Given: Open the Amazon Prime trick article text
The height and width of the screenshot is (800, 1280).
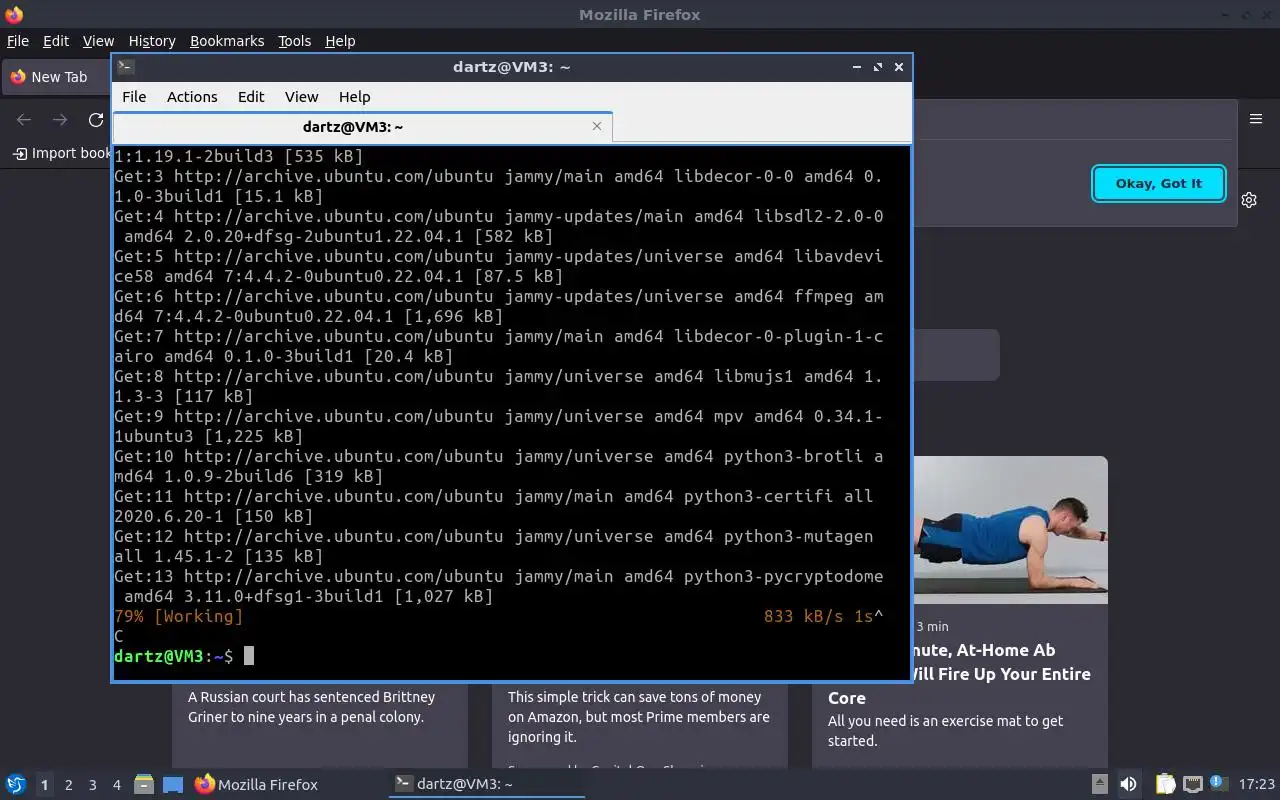Looking at the screenshot, I should tap(638, 717).
